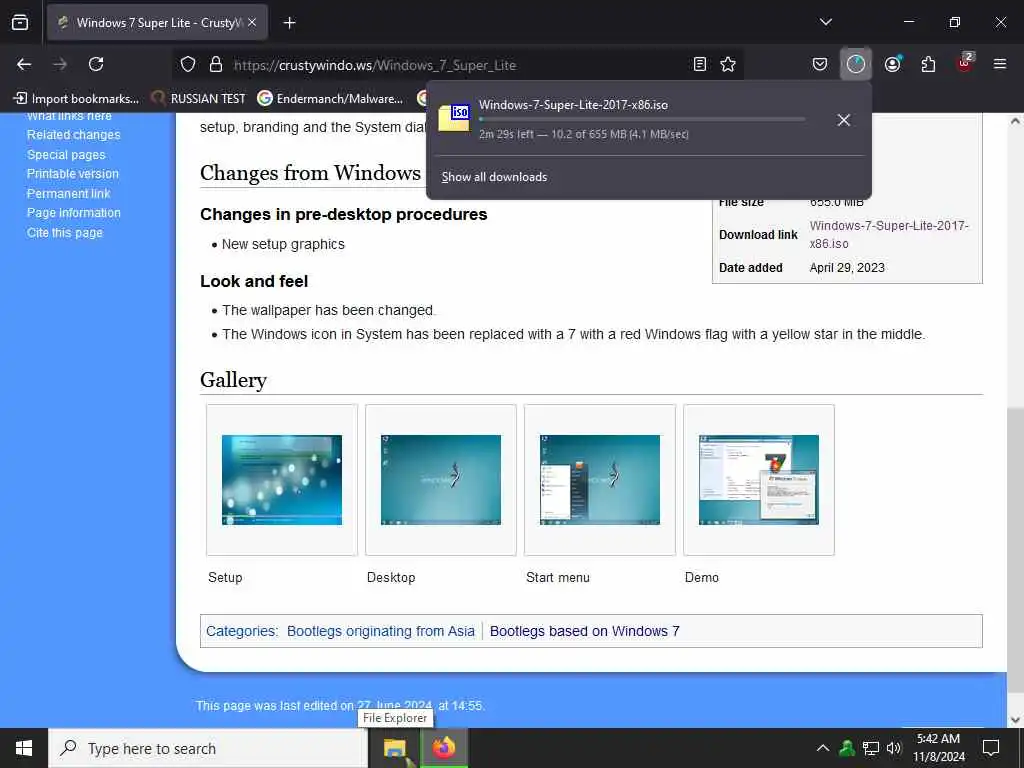Image resolution: width=1024 pixels, height=768 pixels.
Task: Open the Windows Start button
Action: 24,748
